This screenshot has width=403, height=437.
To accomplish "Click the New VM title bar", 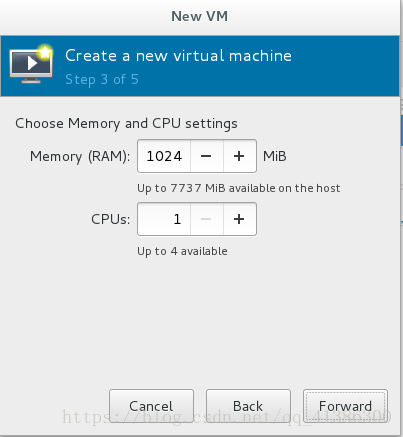I will click(x=199, y=16).
